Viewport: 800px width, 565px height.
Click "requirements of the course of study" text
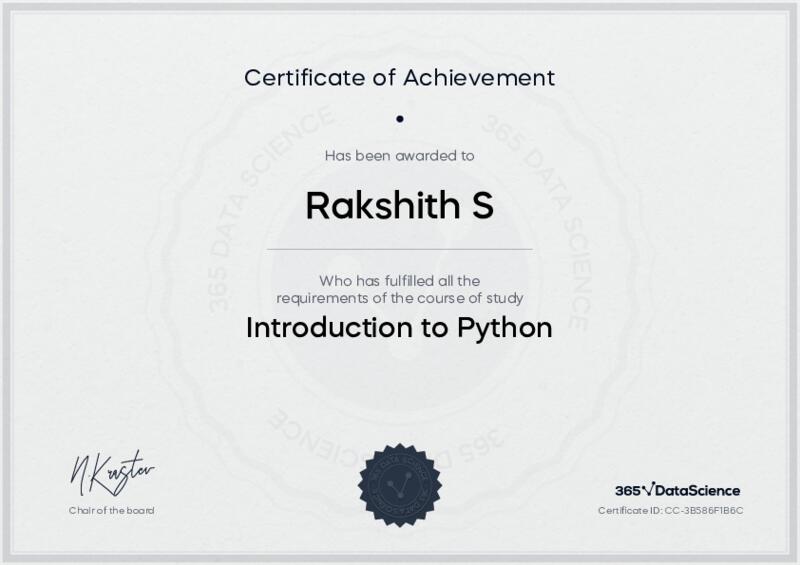(400, 298)
